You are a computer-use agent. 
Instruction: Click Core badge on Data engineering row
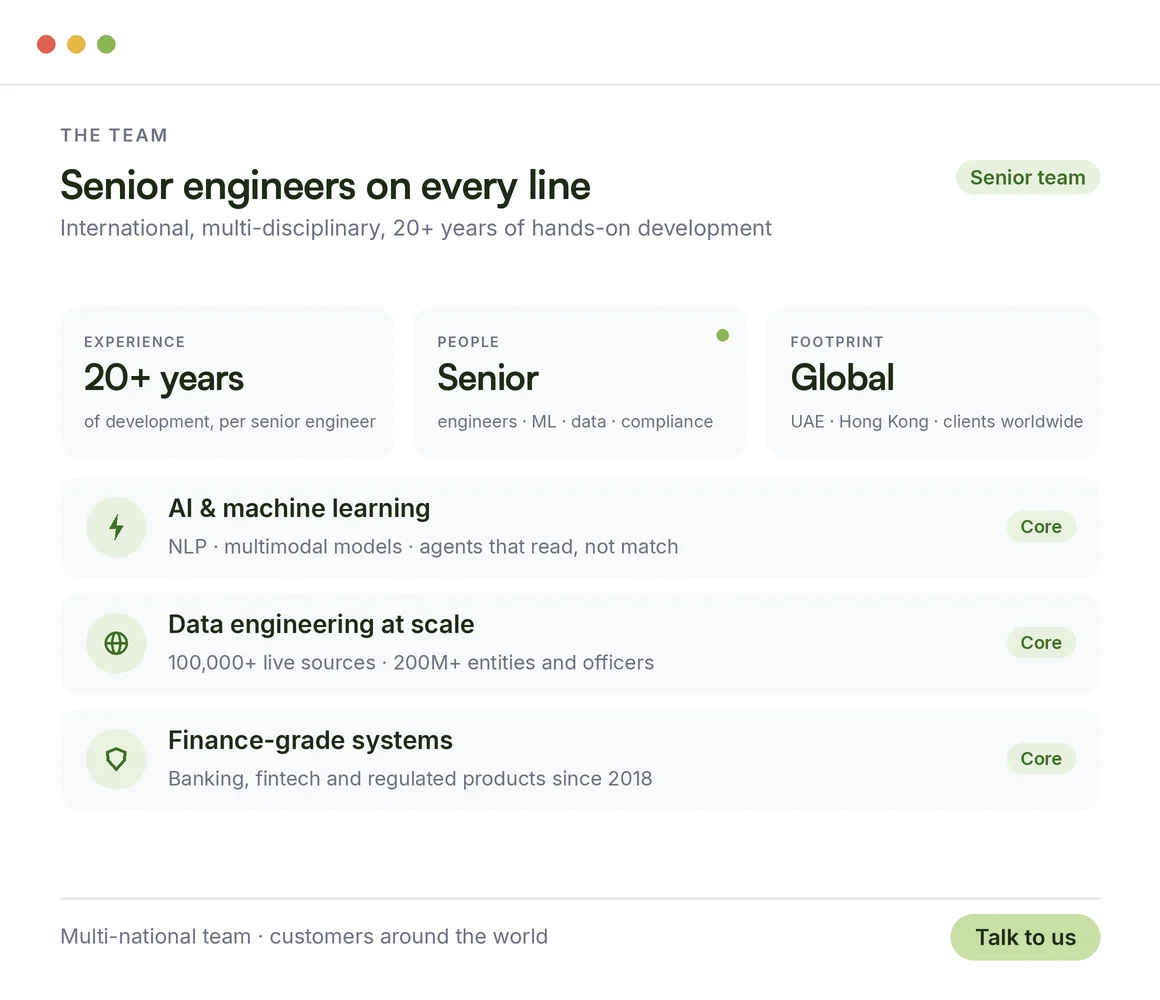point(1041,643)
